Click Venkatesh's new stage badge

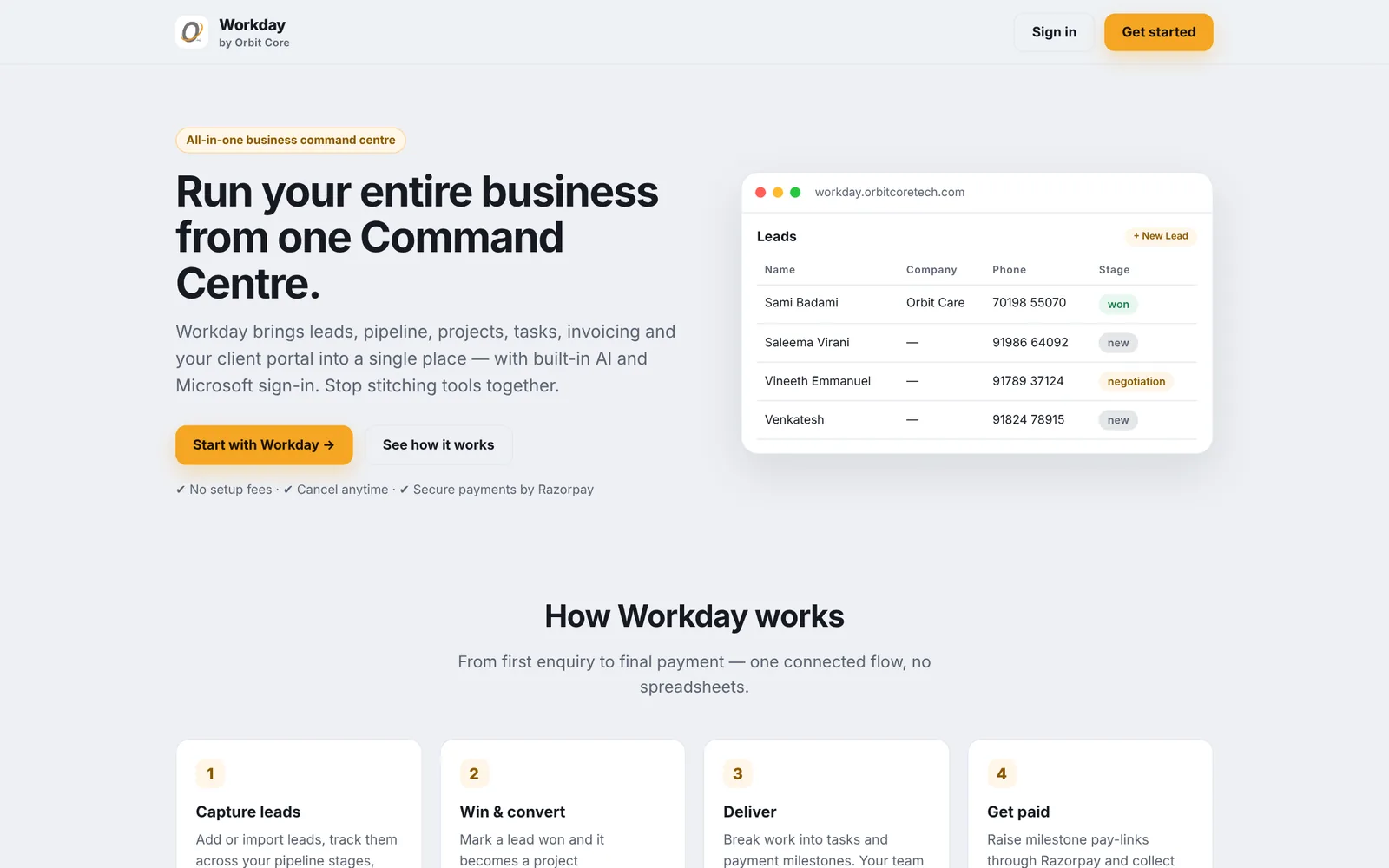coord(1118,420)
